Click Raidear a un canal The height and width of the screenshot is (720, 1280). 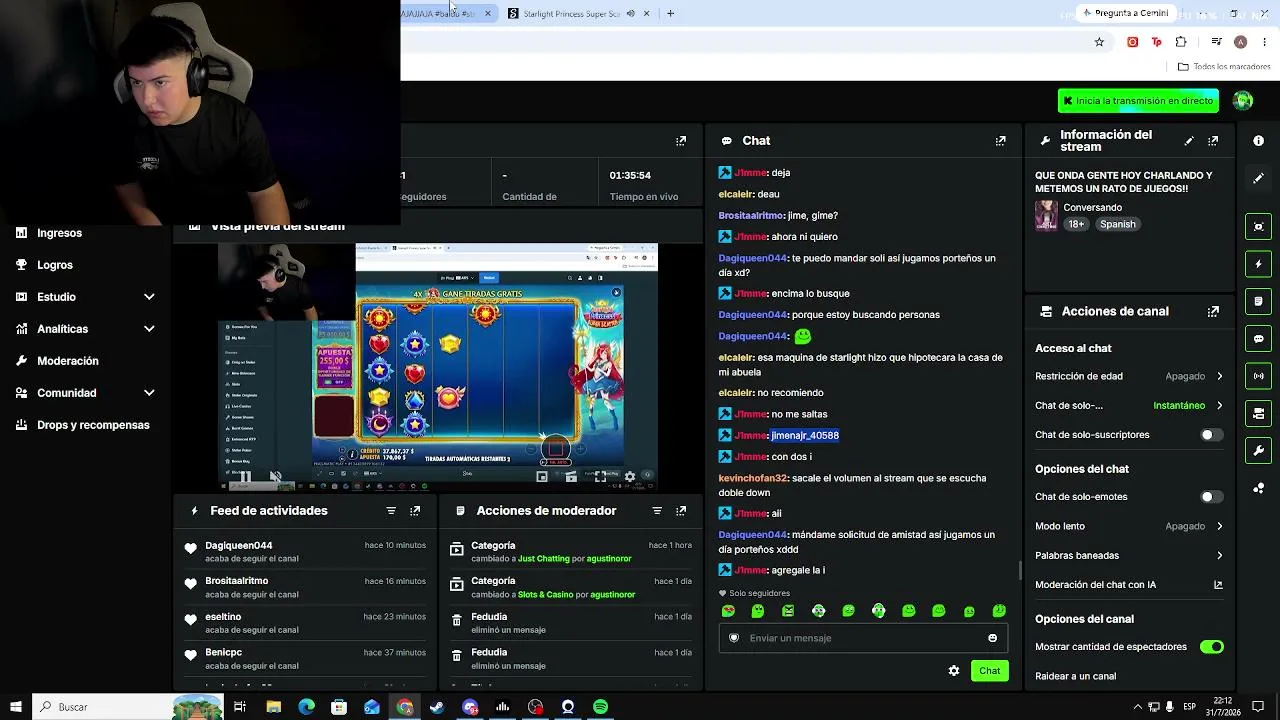(x=1075, y=676)
